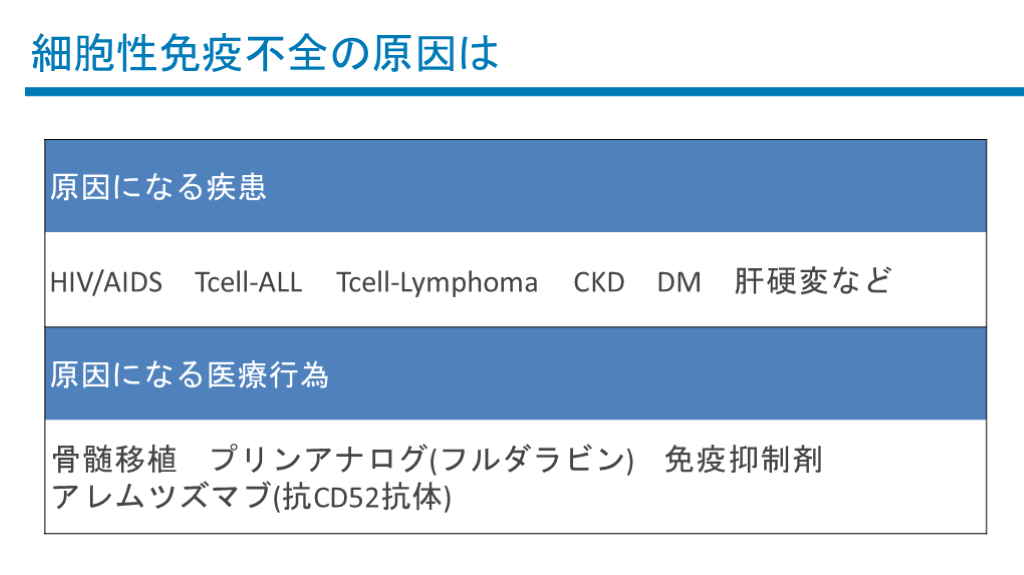Select the 免疫抑制剤 entry
1024x575 pixels.
tap(743, 460)
